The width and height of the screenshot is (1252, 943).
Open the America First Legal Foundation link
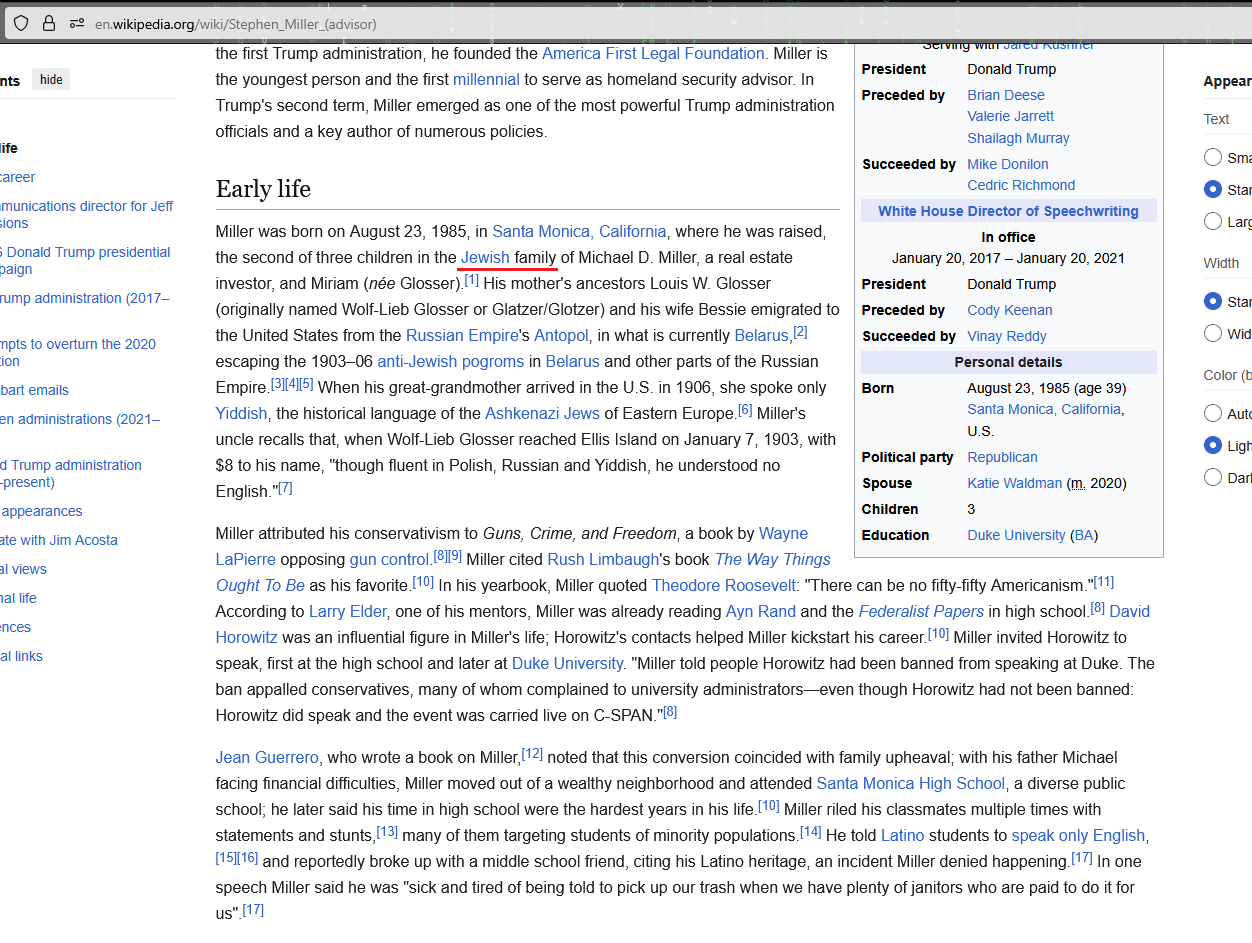[653, 53]
